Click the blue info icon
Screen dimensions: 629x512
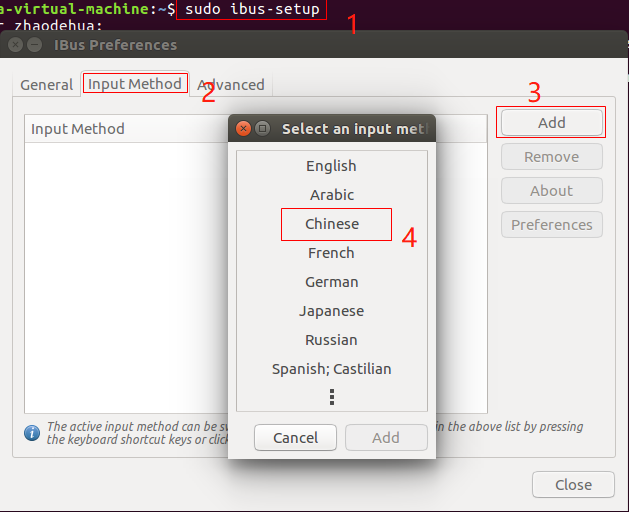coord(32,433)
